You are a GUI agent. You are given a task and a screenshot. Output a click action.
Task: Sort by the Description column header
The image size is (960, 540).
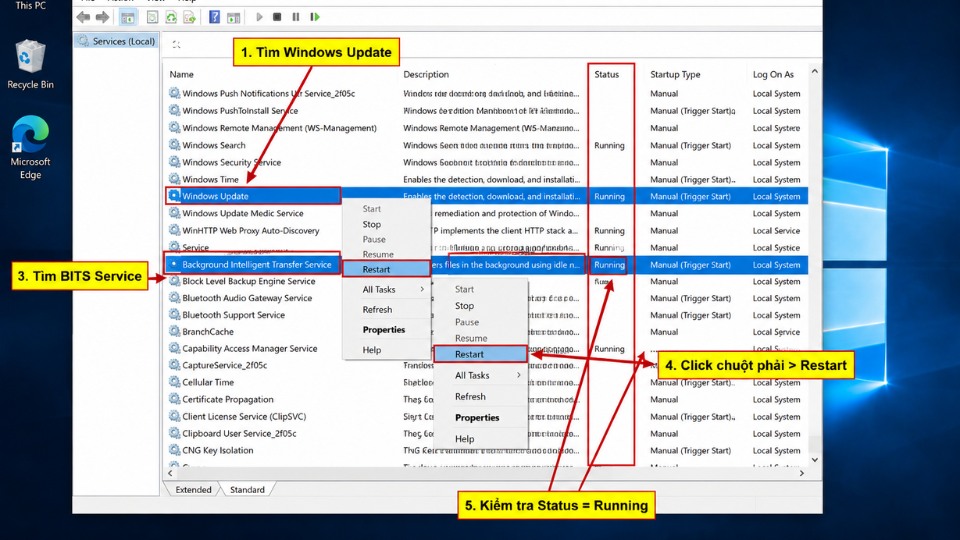(x=426, y=74)
